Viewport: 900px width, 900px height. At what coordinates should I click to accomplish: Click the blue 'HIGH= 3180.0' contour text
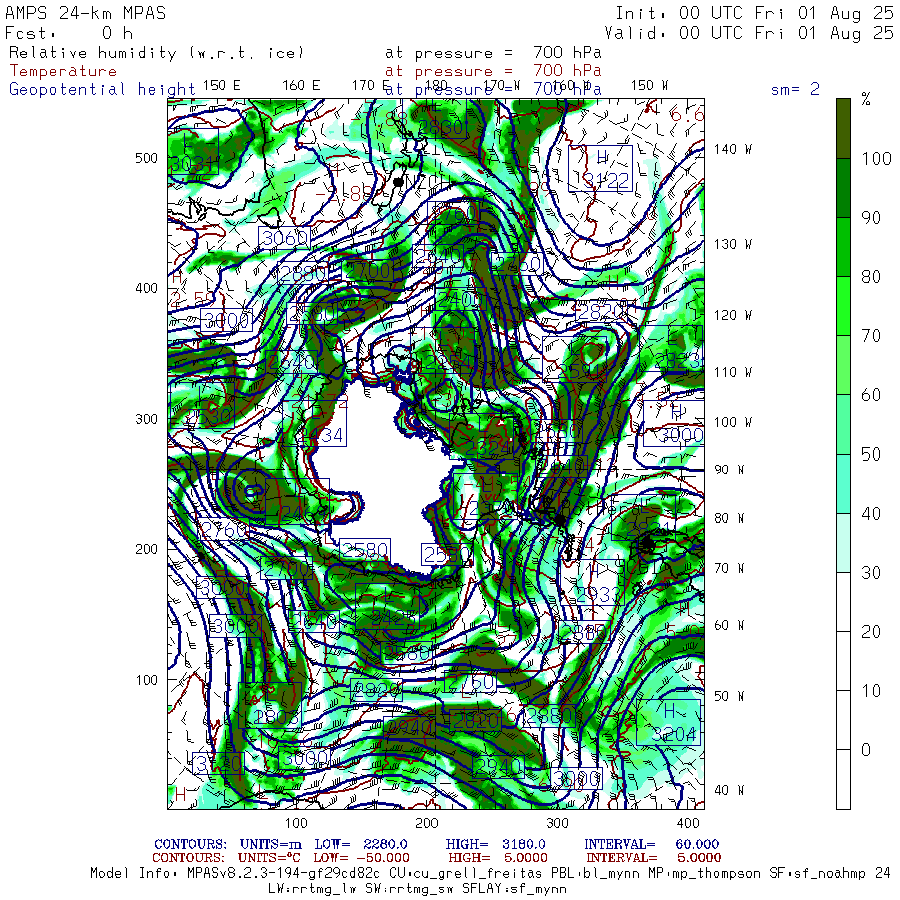click(495, 844)
